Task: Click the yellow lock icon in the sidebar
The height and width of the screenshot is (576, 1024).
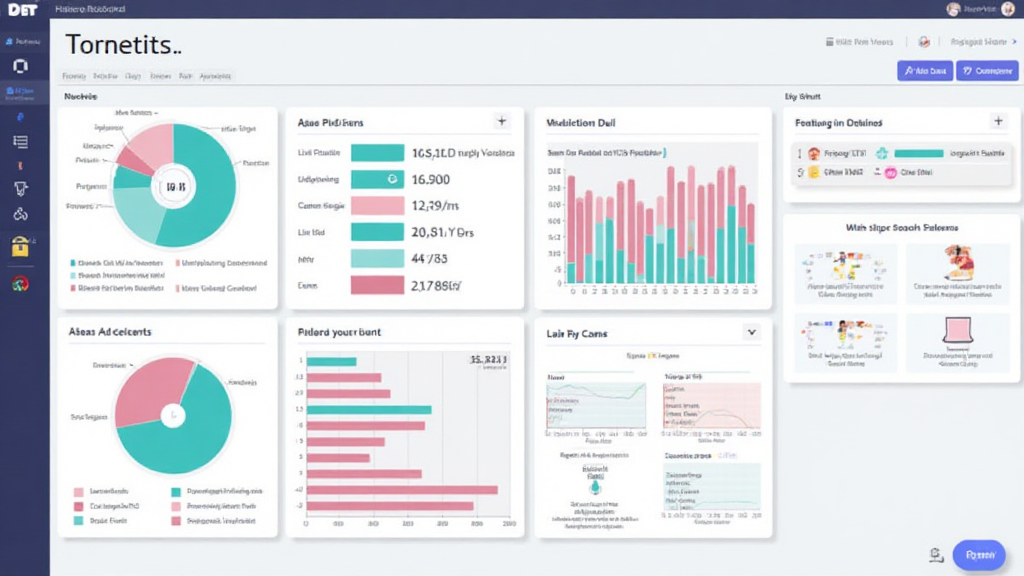Action: click(20, 246)
